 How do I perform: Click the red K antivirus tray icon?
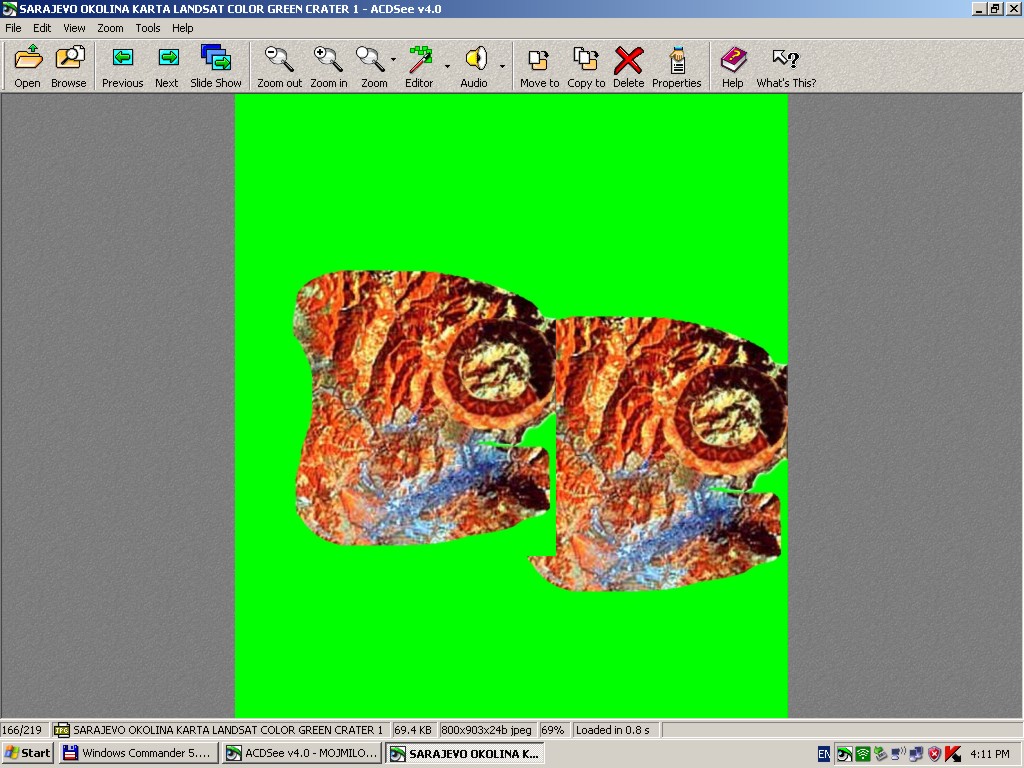tap(953, 754)
